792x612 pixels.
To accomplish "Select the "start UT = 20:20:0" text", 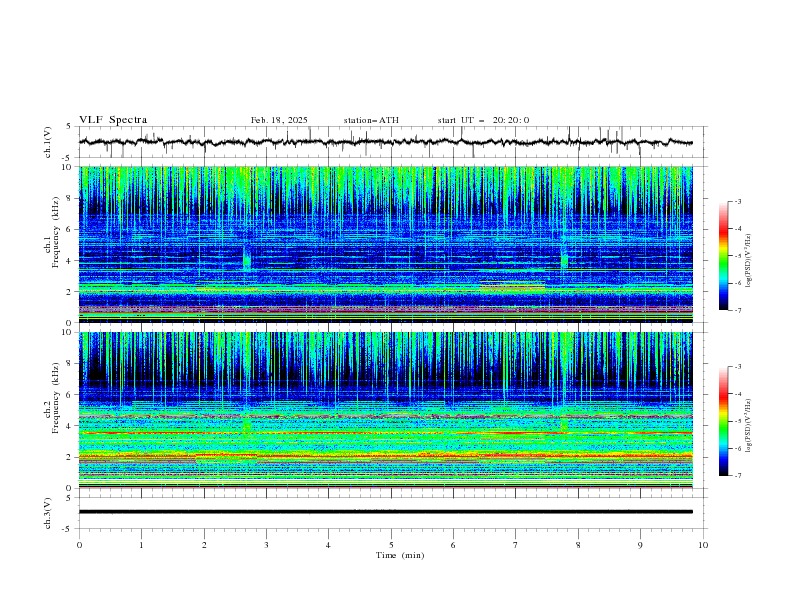I will (483, 120).
